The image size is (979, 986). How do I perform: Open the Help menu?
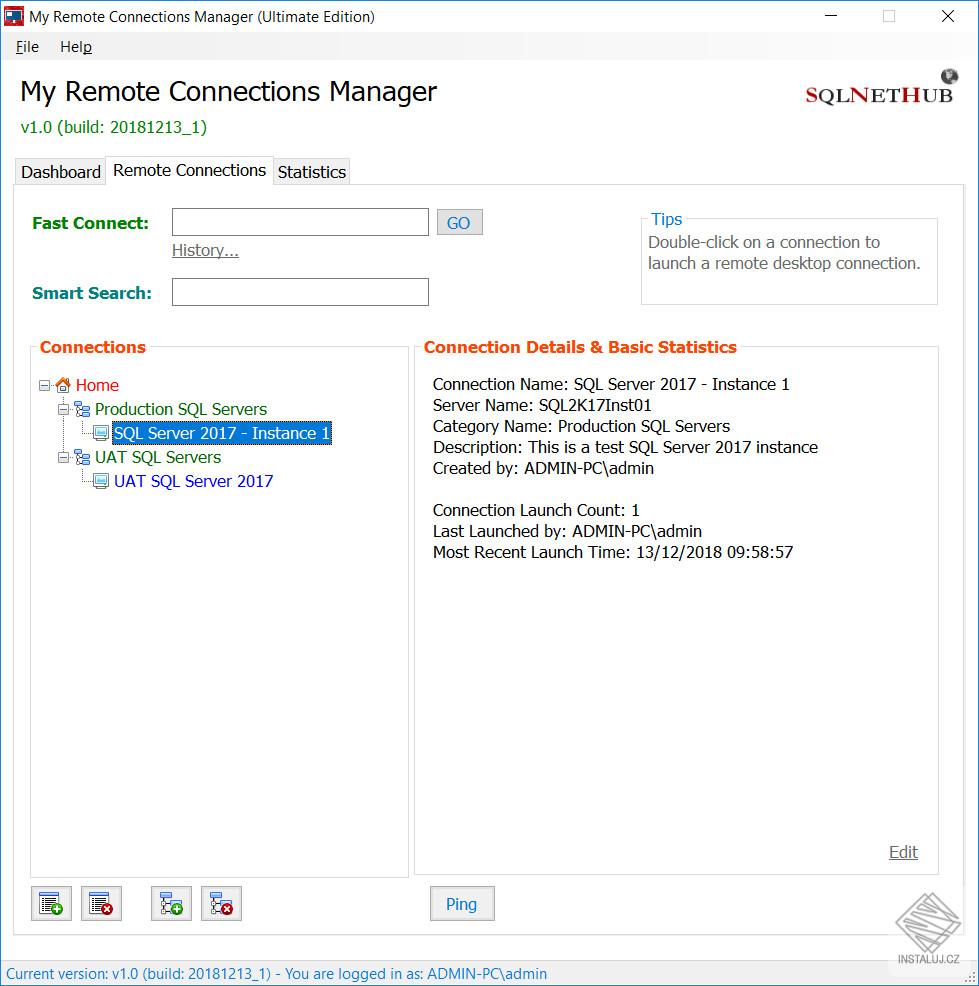(x=76, y=47)
